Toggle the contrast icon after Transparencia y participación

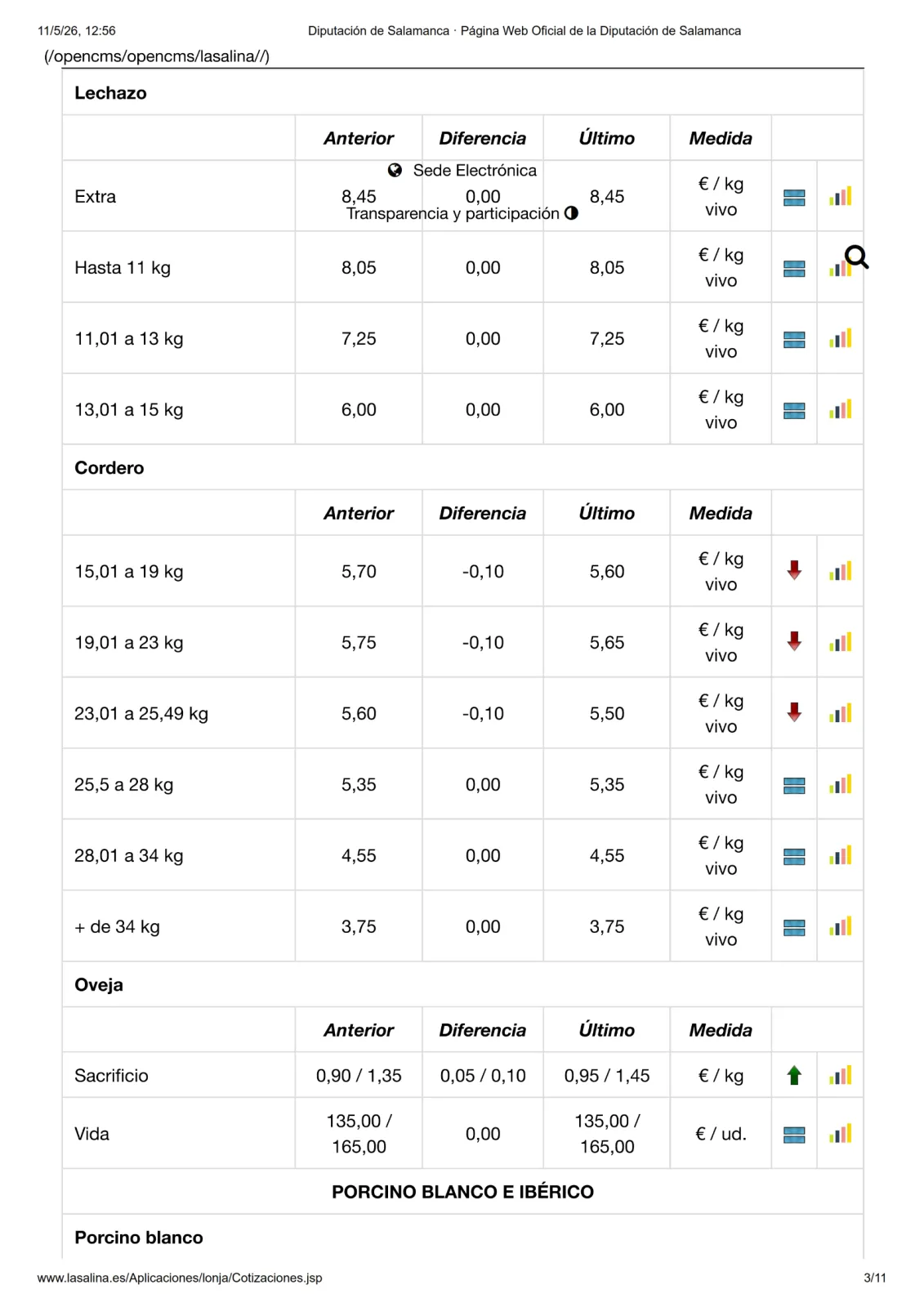[571, 213]
